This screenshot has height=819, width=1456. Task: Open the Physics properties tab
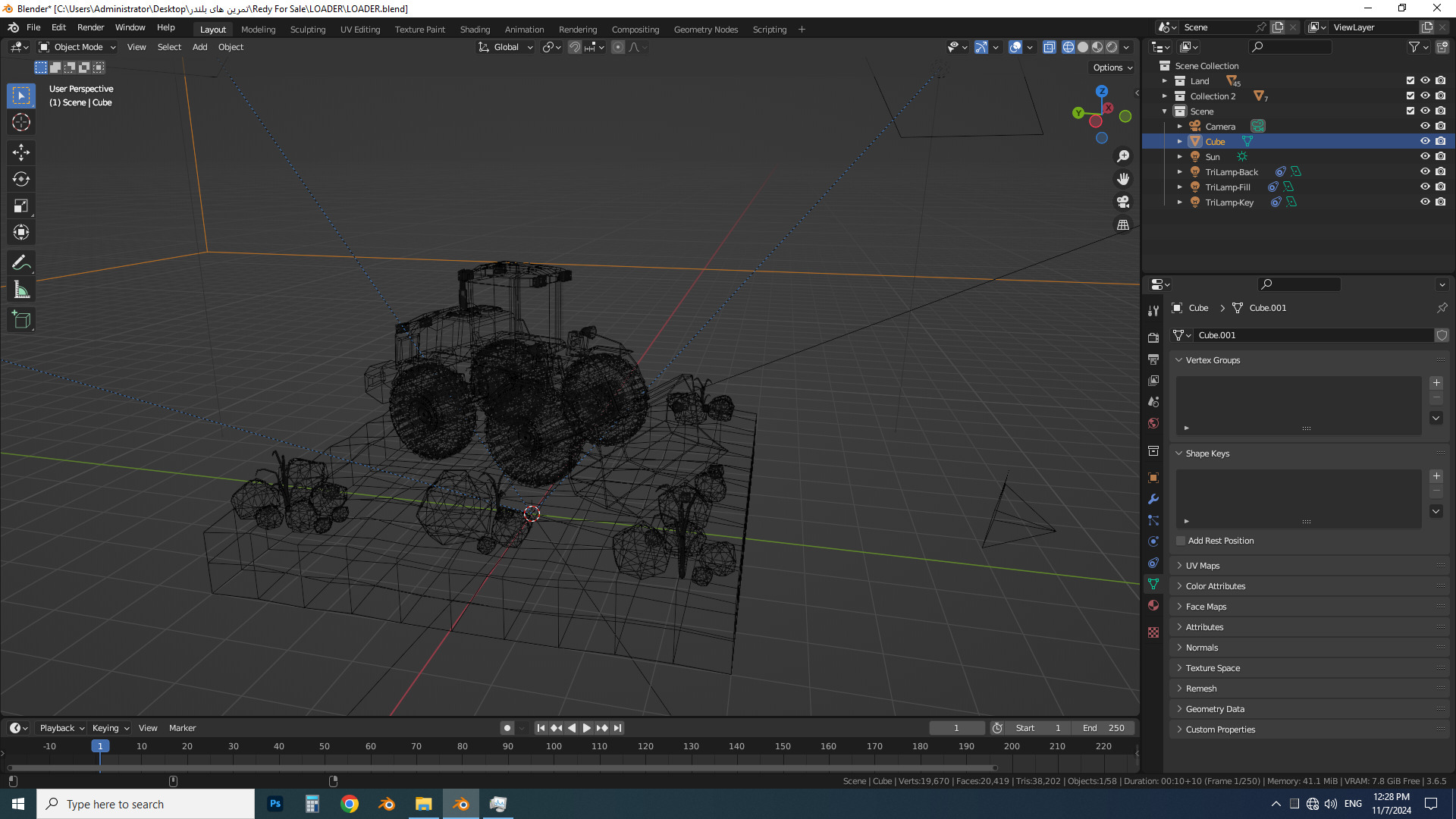point(1153,541)
